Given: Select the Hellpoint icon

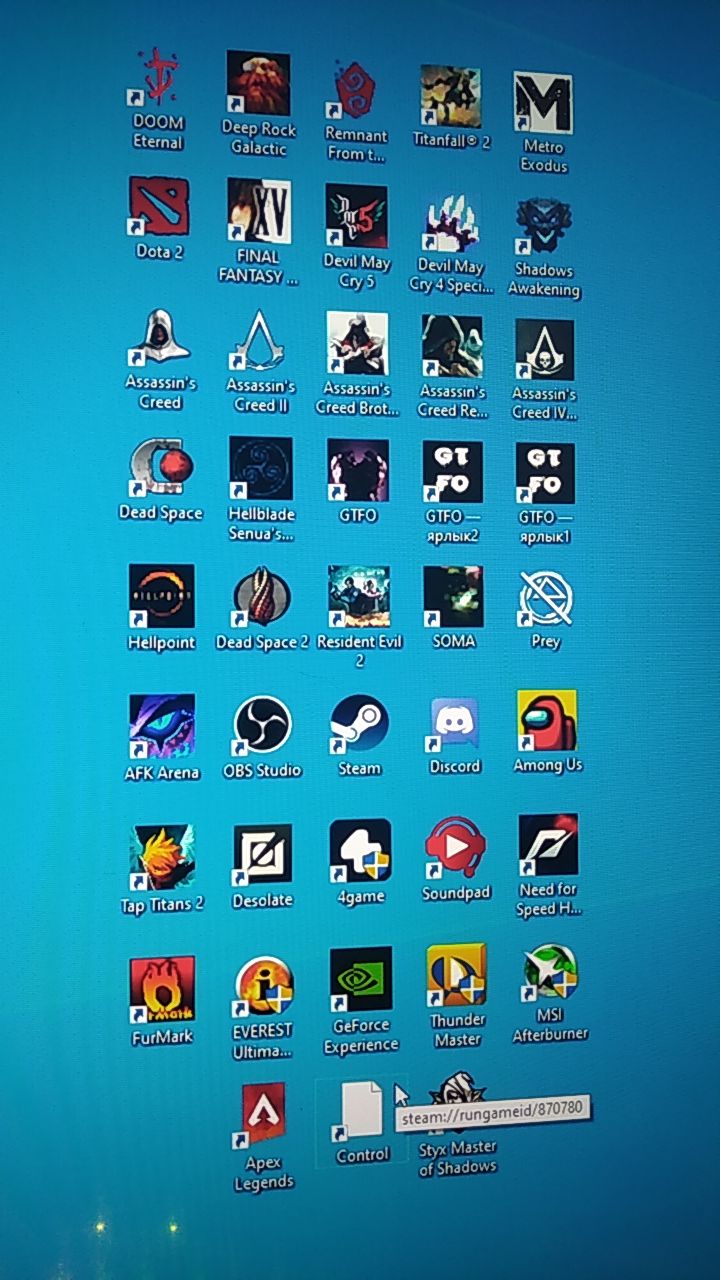Looking at the screenshot, I should 162,595.
